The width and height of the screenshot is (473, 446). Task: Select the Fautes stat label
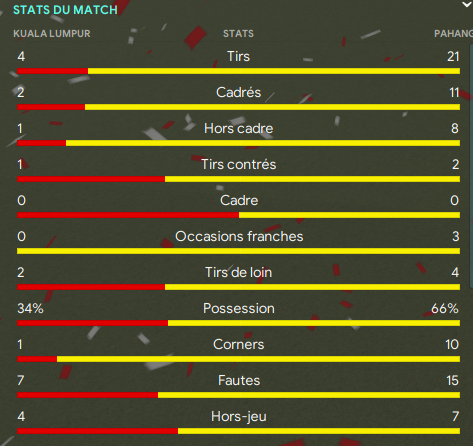click(239, 380)
